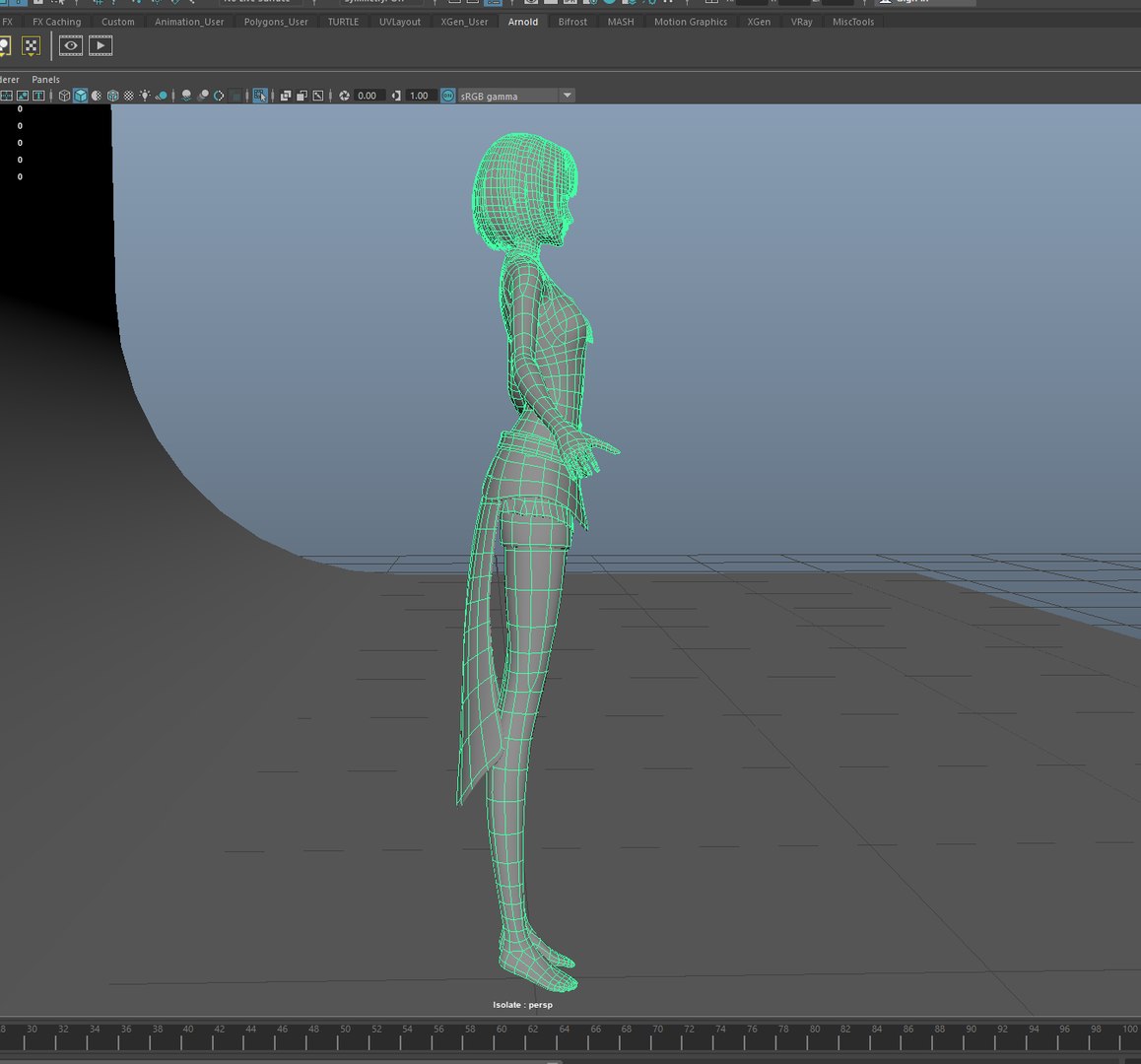Screen dimensions: 1141x1064
Task: Toggle smooth shade all cube icon
Action: [x=80, y=96]
